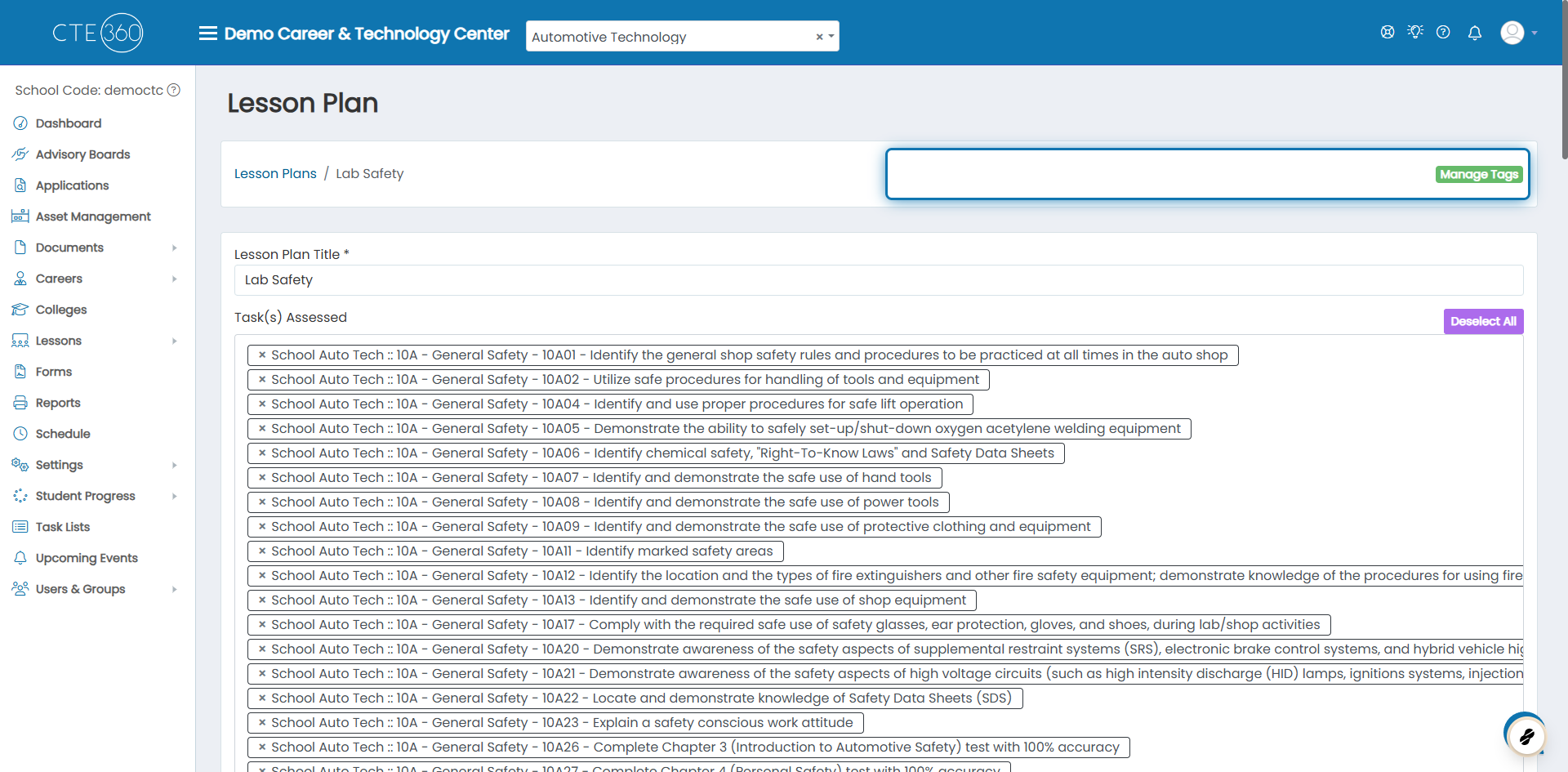Expand the Lessons submenu
The image size is (1568, 772).
click(175, 341)
